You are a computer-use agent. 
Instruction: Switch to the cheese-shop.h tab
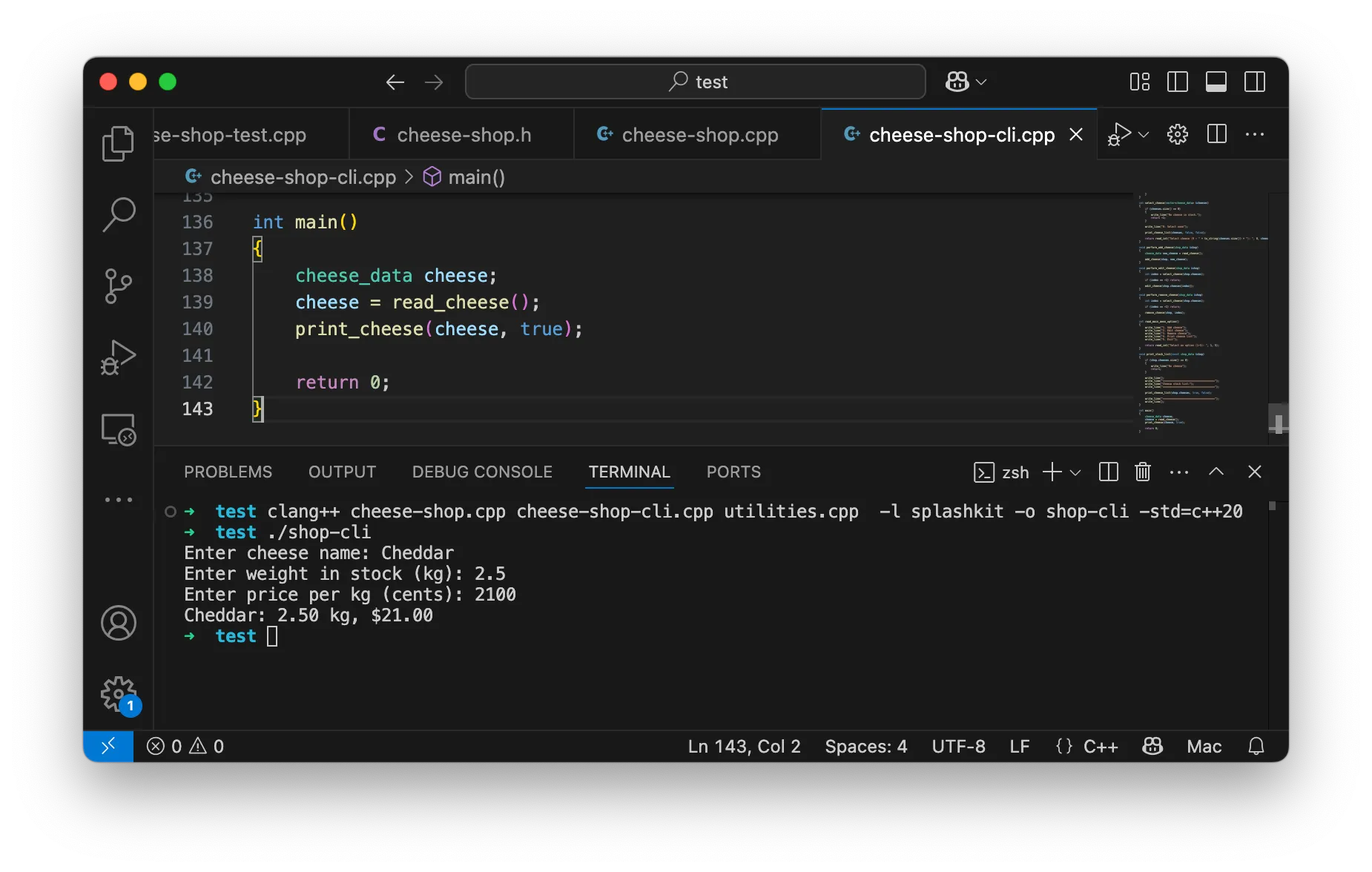click(461, 134)
